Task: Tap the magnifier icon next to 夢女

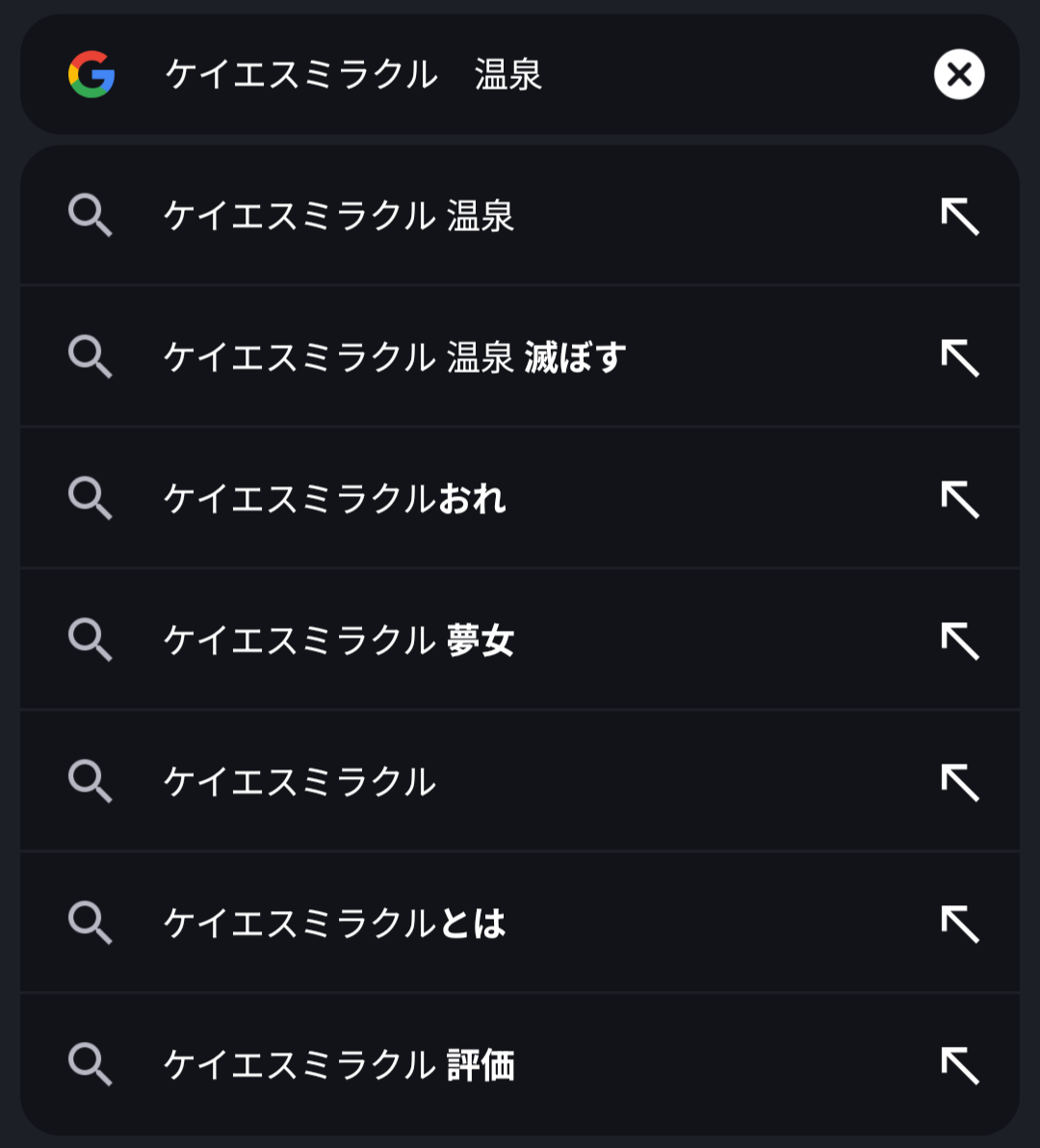Action: [91, 640]
